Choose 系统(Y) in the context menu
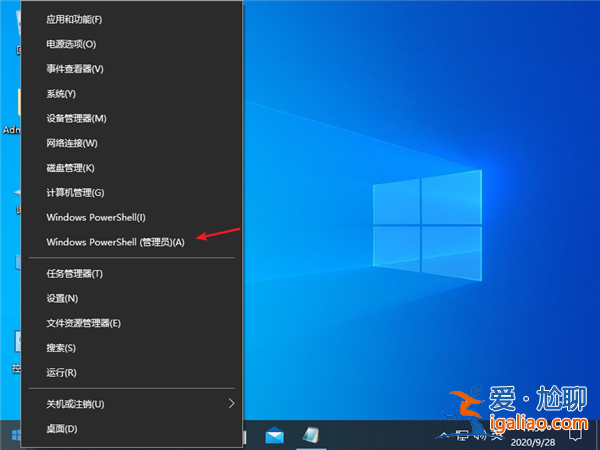The image size is (600, 450). click(x=131, y=93)
